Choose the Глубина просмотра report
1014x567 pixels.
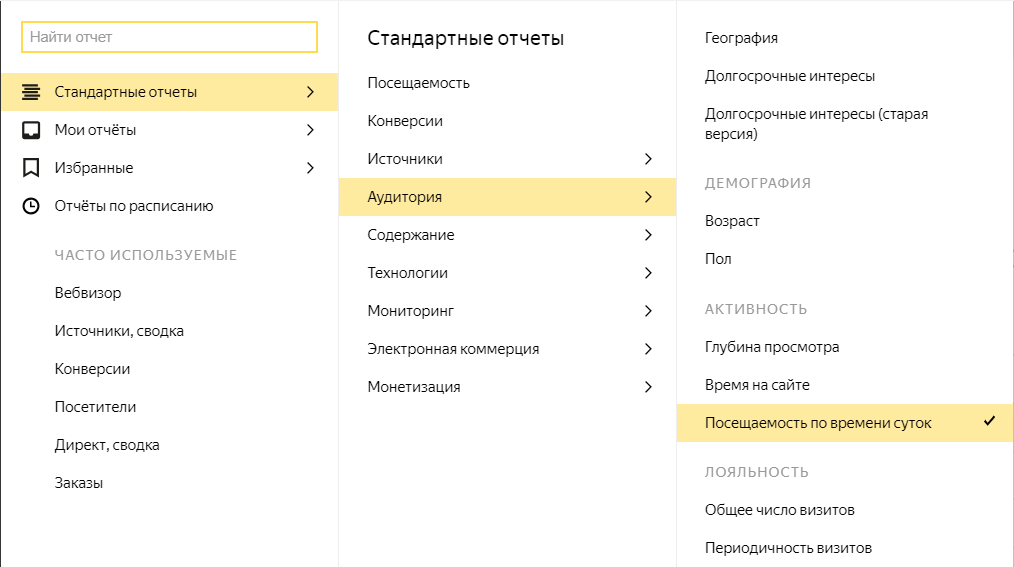[x=772, y=347]
